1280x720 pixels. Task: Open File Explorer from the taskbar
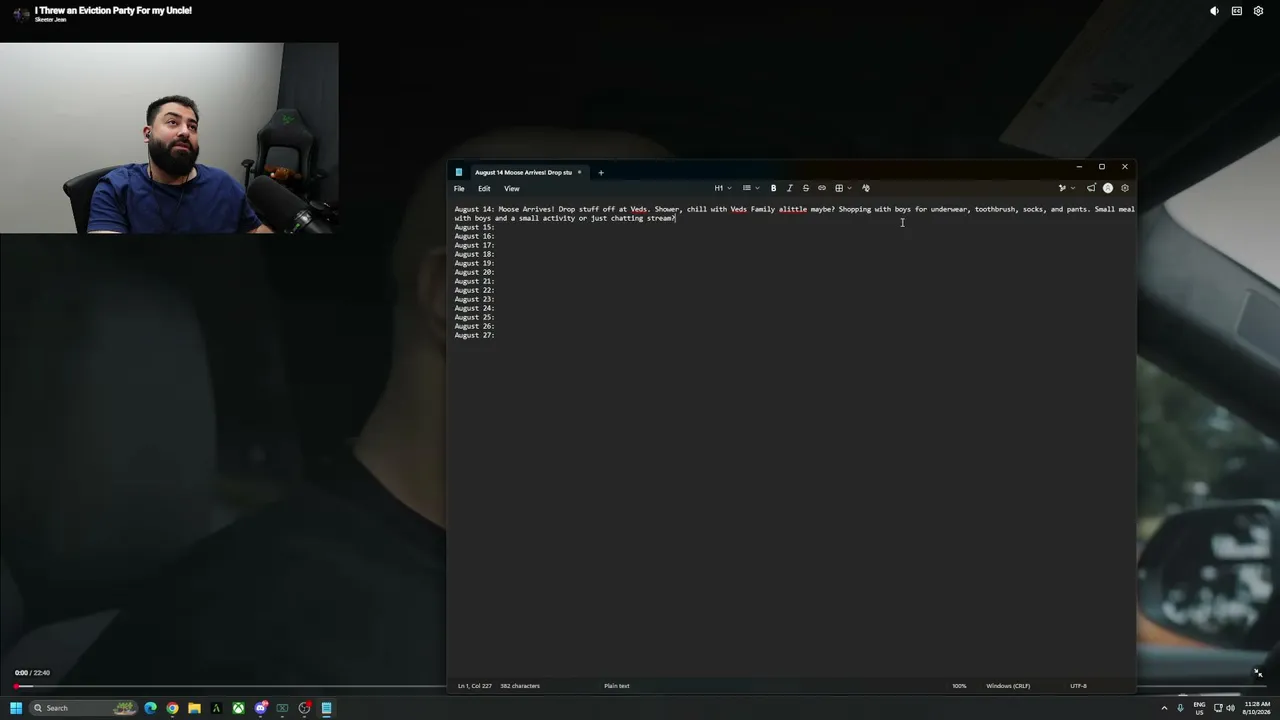tap(194, 708)
